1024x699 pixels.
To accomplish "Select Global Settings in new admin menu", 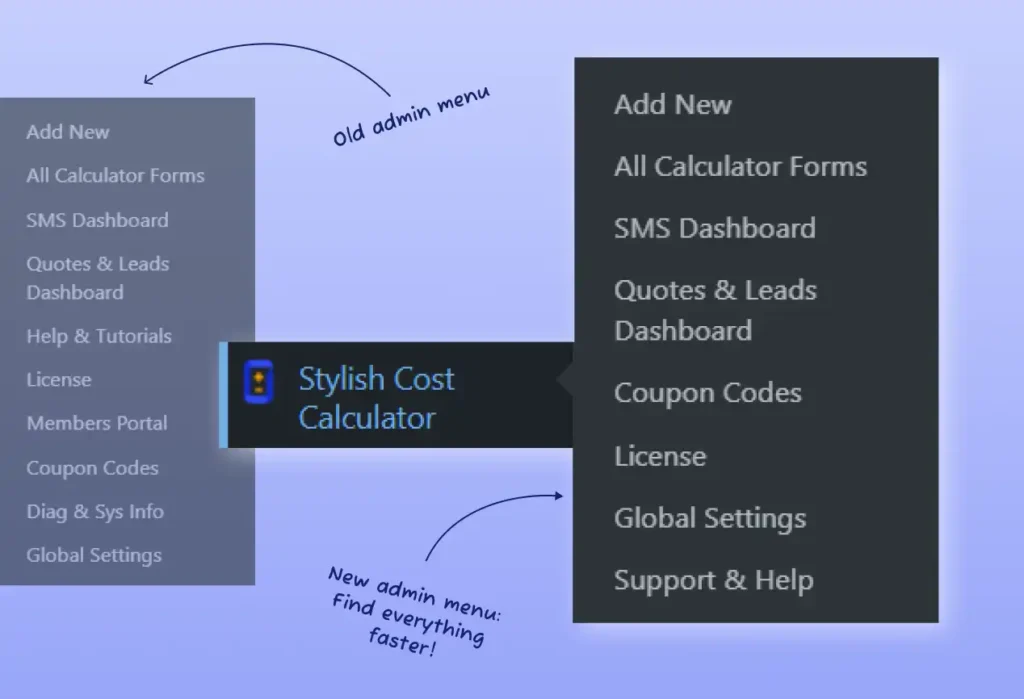I will point(710,519).
